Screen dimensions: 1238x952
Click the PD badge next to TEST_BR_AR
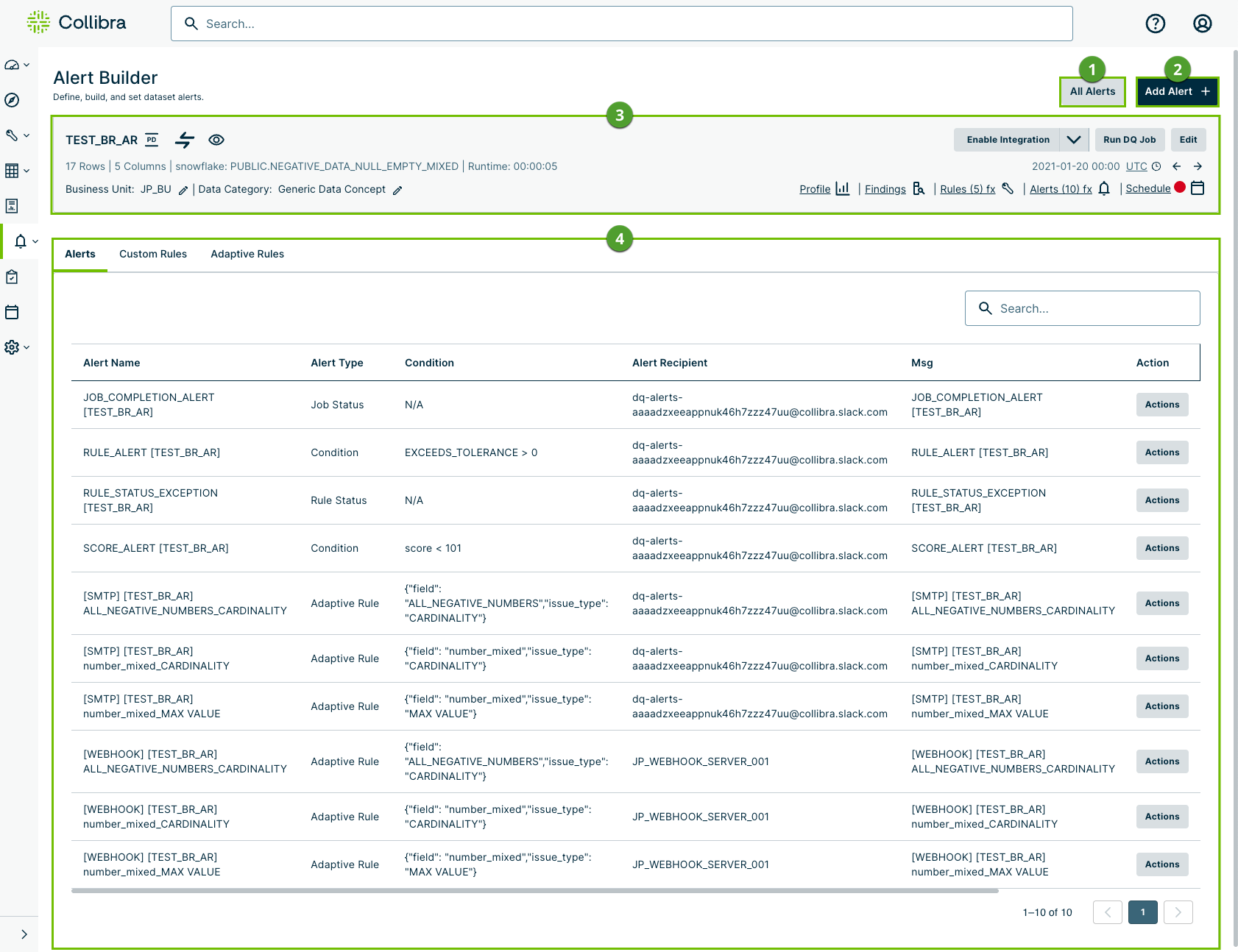pyautogui.click(x=152, y=139)
